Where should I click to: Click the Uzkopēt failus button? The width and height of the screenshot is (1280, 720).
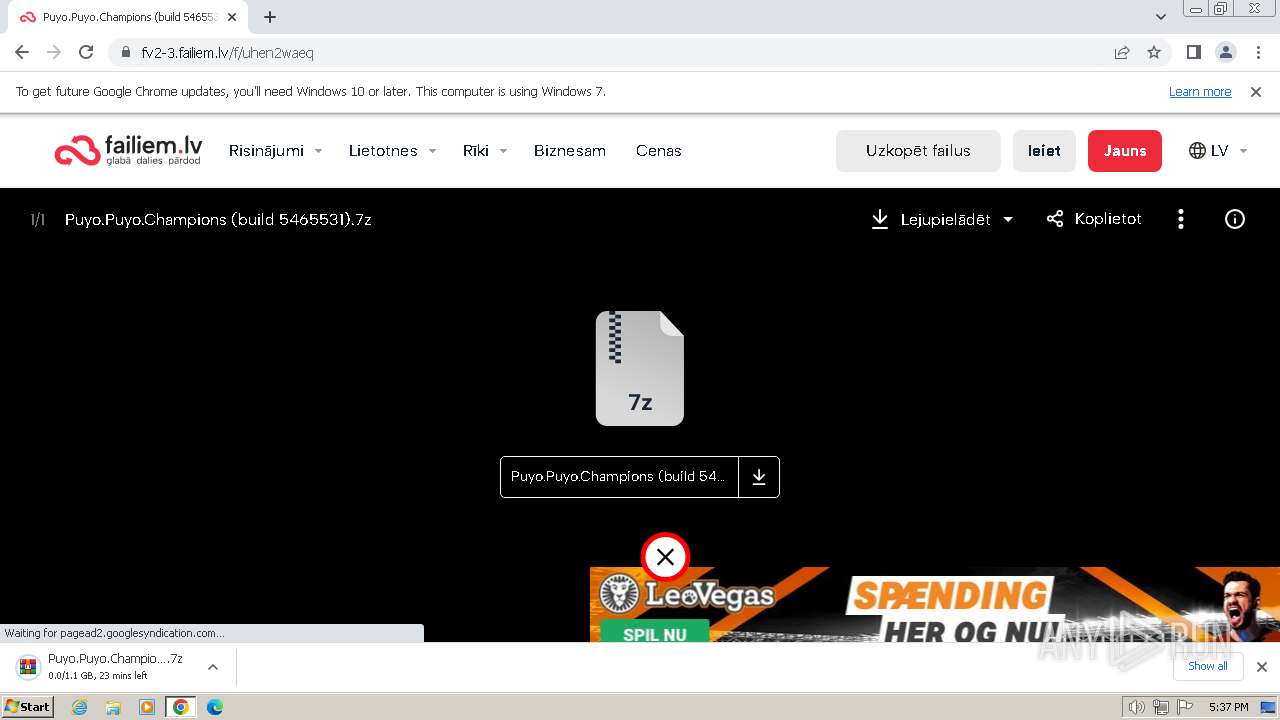tap(918, 151)
